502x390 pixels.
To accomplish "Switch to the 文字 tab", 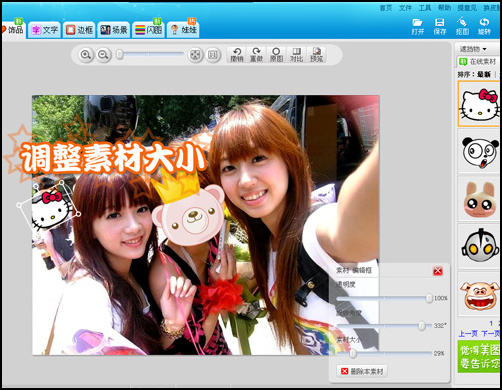I will tap(45, 30).
